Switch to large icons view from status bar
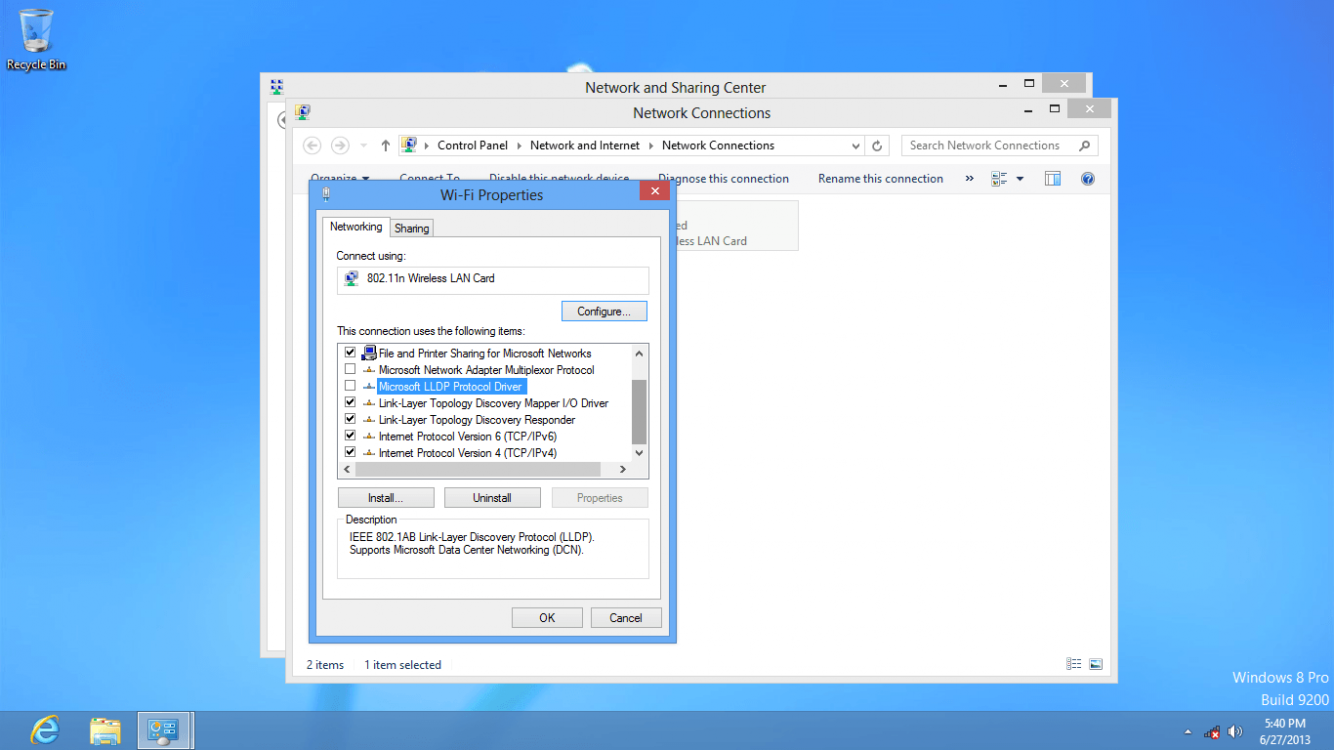The height and width of the screenshot is (750, 1334). click(1095, 664)
